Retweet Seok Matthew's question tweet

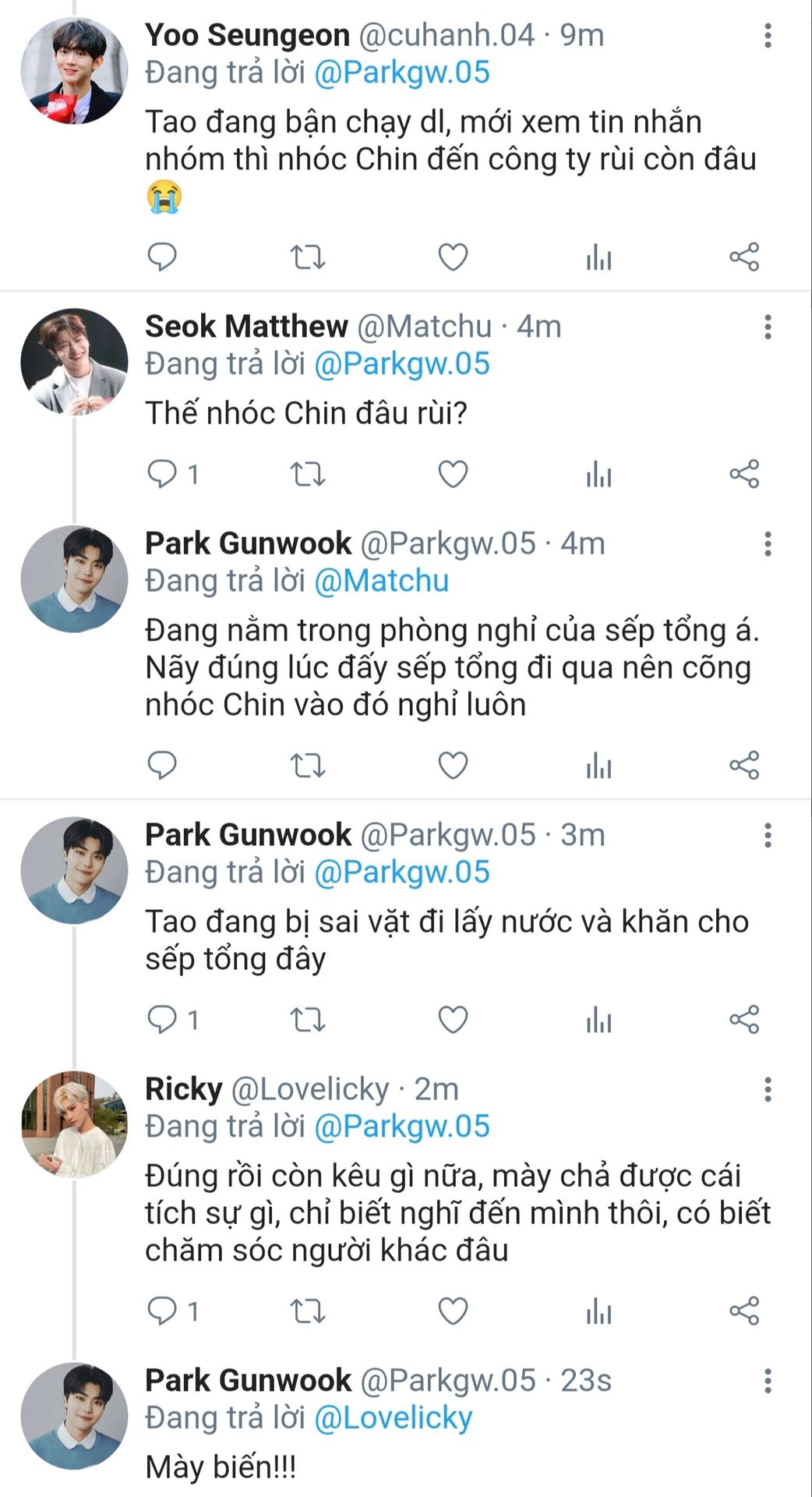(307, 474)
